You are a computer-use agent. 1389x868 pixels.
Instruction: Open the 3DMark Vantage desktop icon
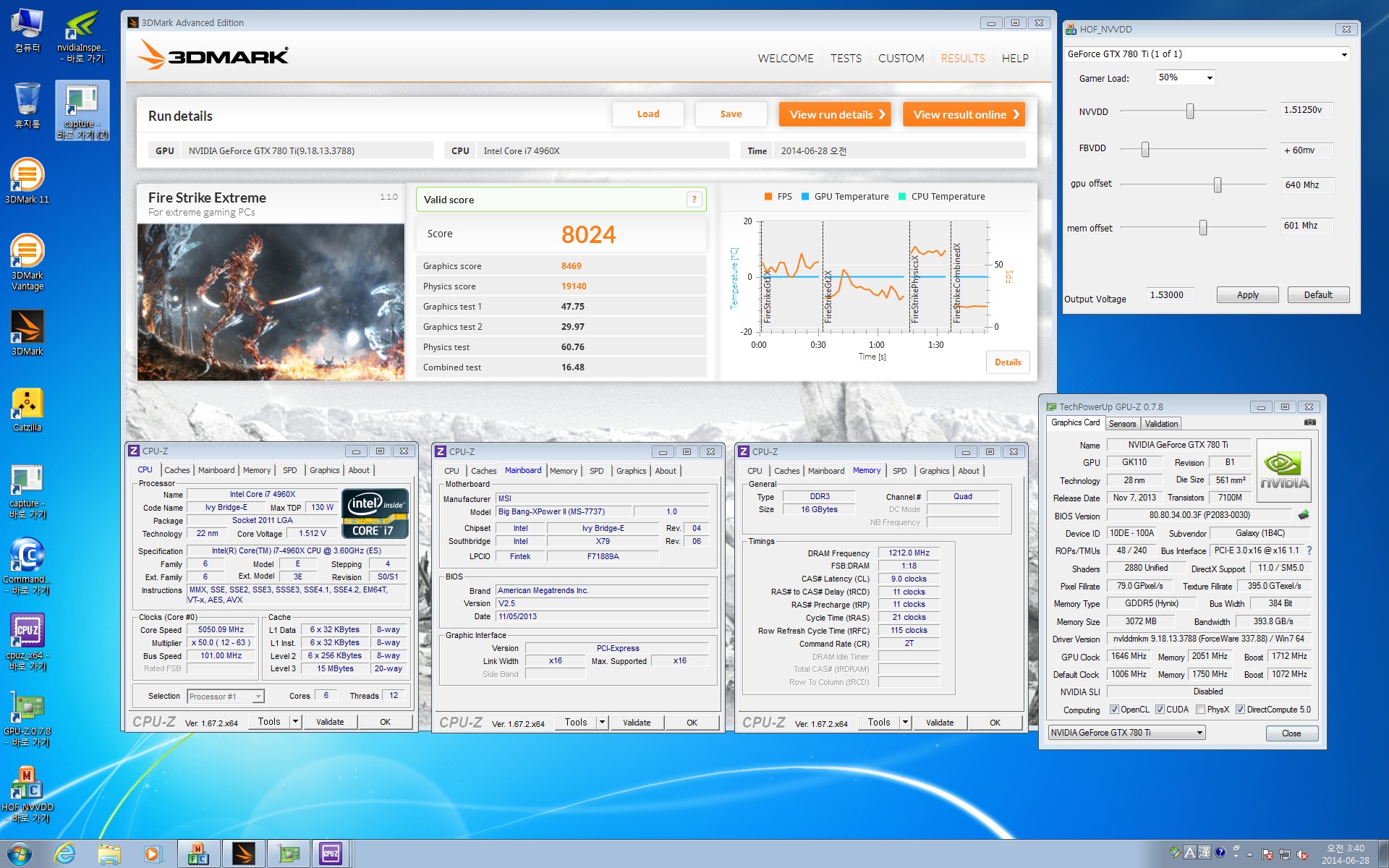tap(27, 262)
